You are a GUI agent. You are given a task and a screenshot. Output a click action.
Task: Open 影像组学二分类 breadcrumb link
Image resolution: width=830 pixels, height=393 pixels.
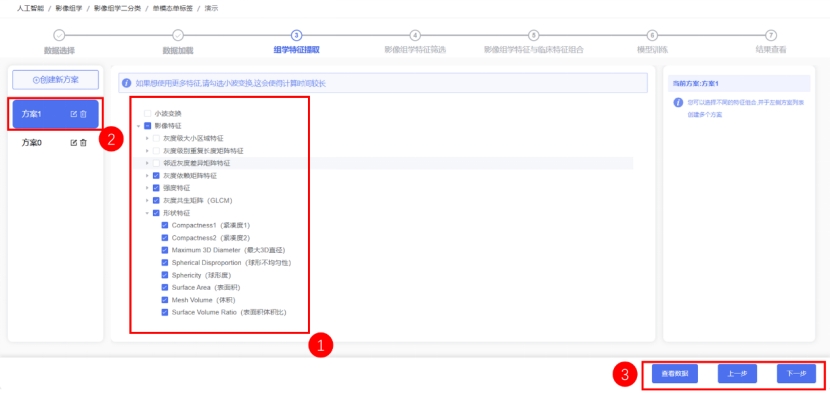[x=118, y=8]
